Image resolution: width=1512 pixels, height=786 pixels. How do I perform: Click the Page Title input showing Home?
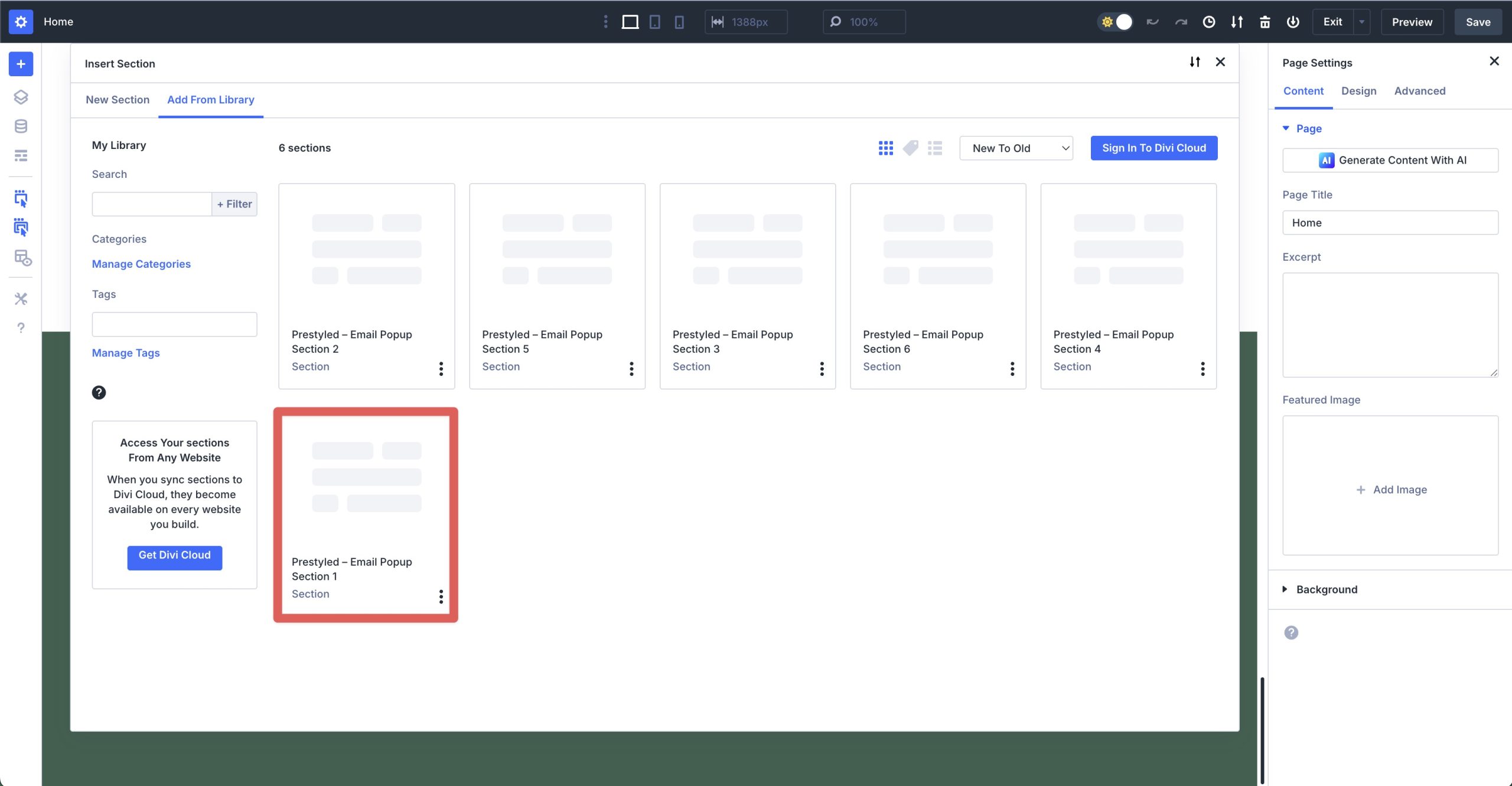tap(1390, 222)
